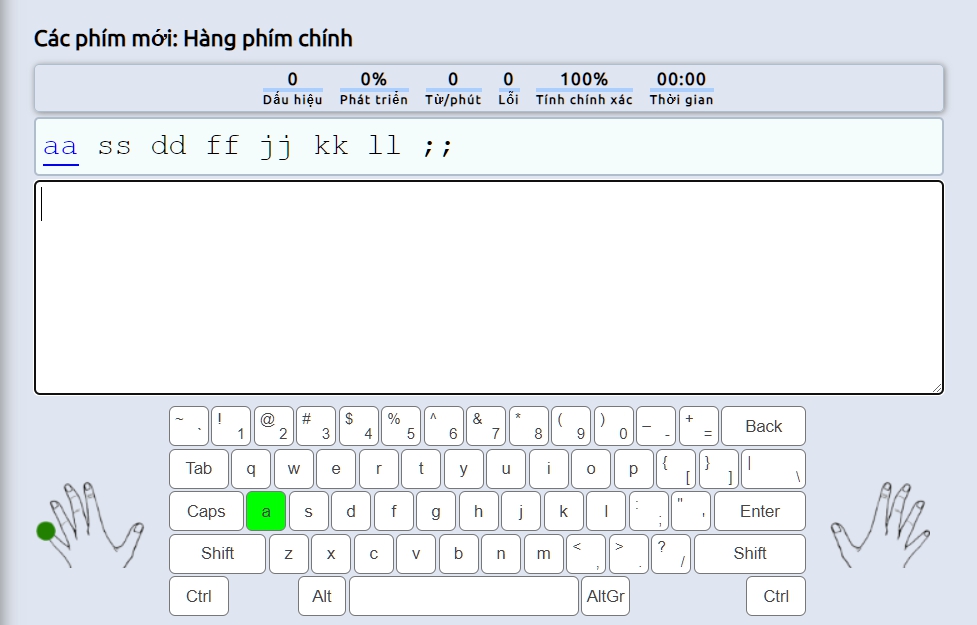
Task: Click the 'i' key on virtual keyboard
Action: [548, 469]
